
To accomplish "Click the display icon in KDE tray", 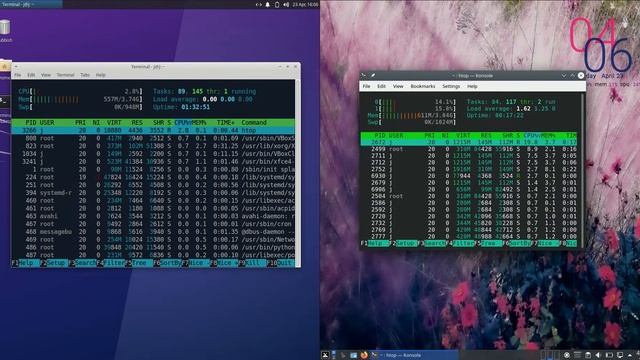I will 620,355.
